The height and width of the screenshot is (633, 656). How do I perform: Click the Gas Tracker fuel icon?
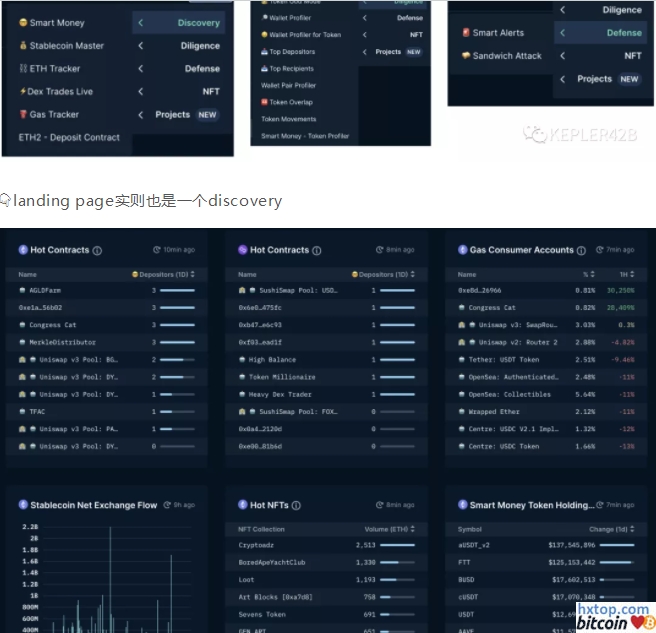(x=23, y=115)
